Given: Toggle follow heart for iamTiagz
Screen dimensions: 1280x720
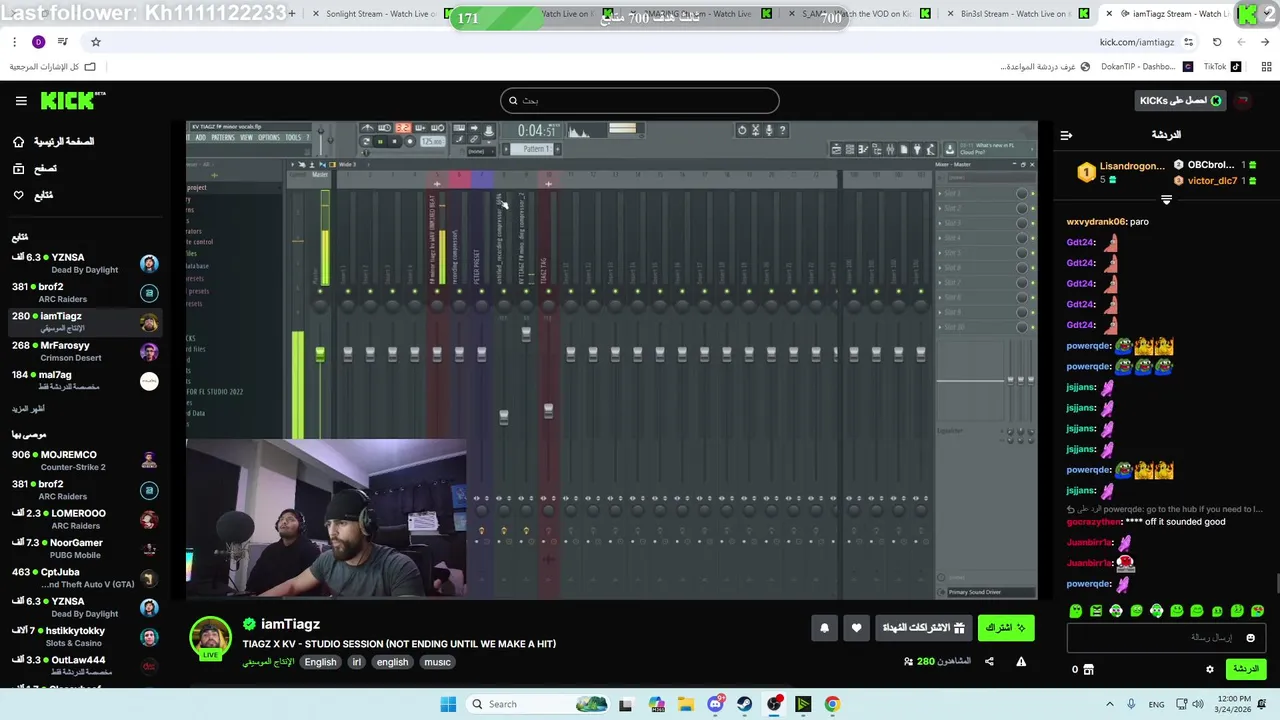Looking at the screenshot, I should click(856, 628).
